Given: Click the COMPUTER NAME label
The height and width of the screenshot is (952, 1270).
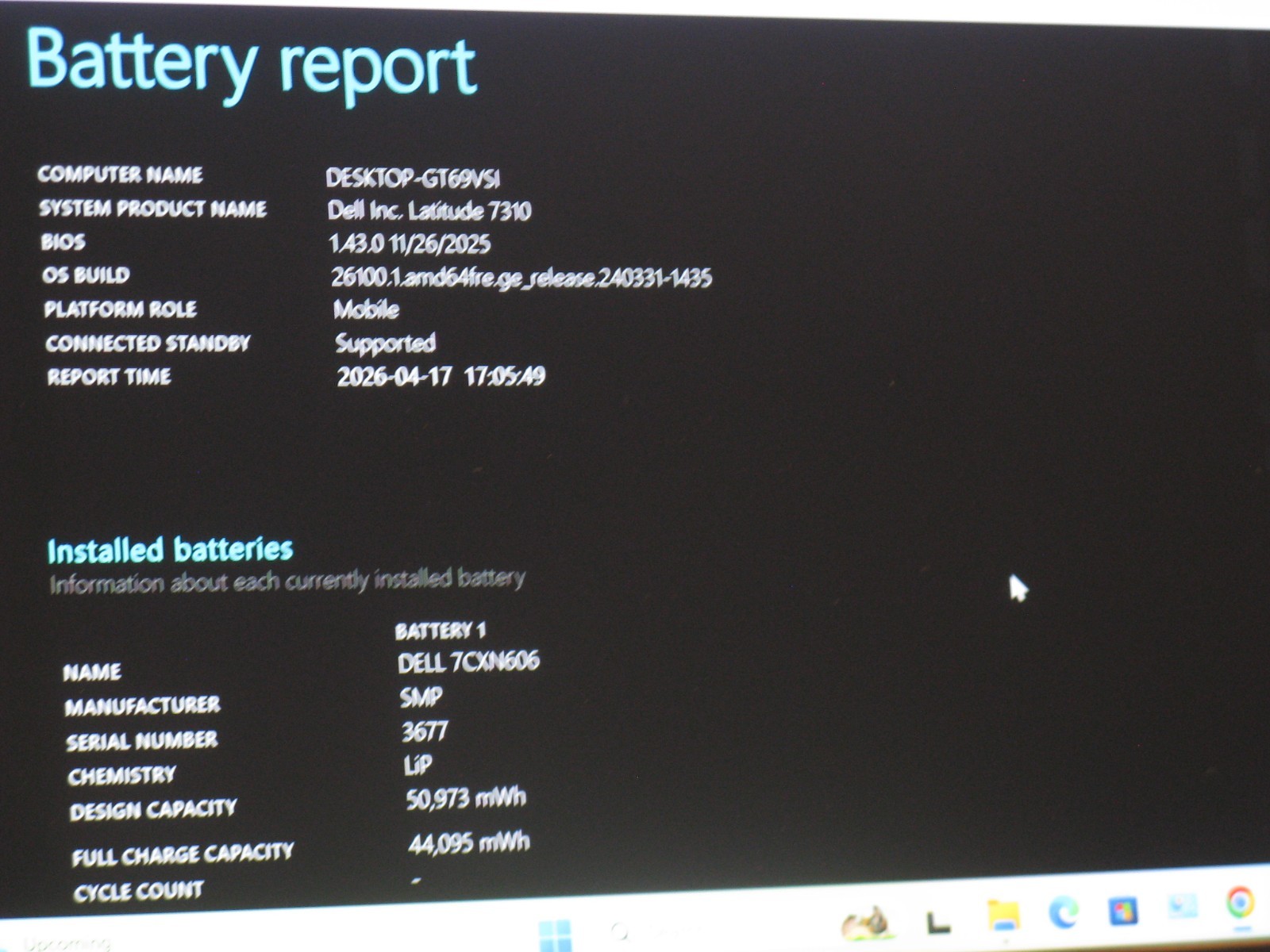Looking at the screenshot, I should [x=120, y=174].
